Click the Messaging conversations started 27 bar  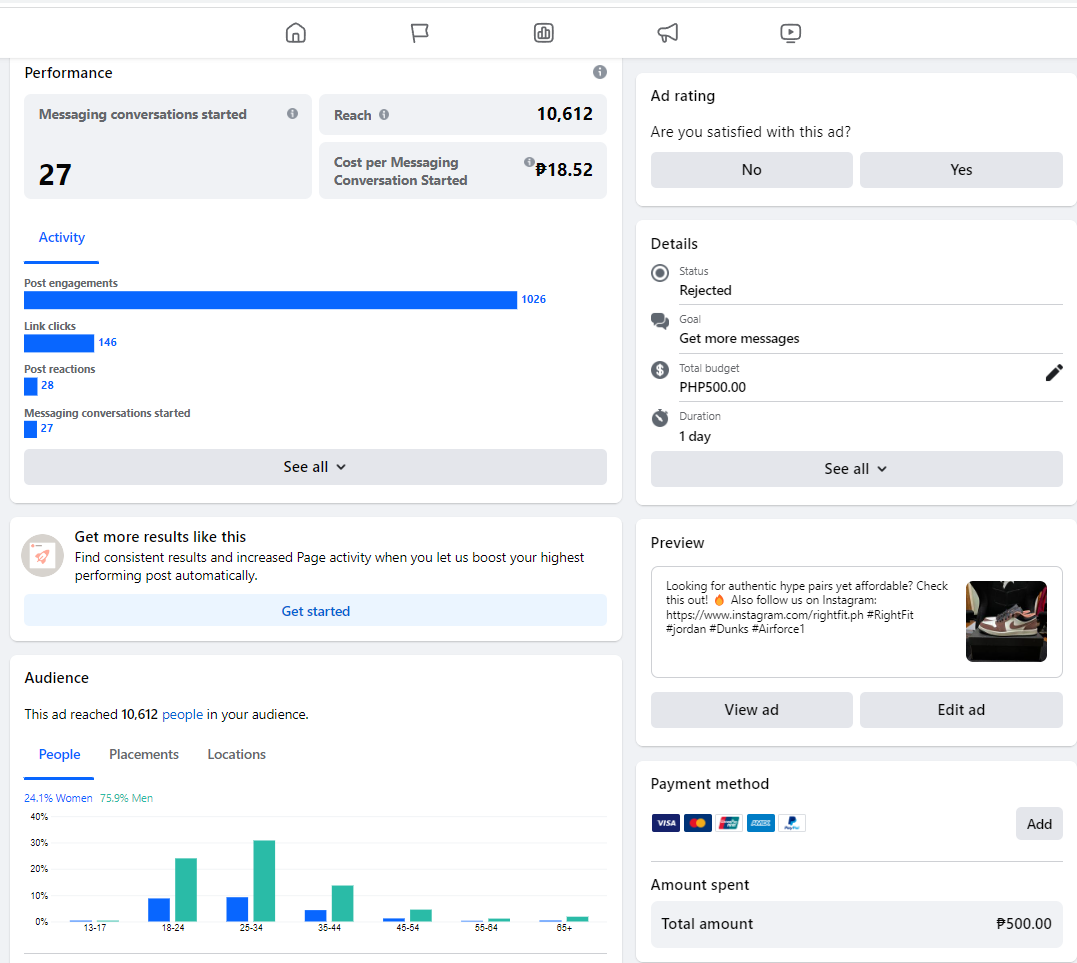click(x=31, y=429)
